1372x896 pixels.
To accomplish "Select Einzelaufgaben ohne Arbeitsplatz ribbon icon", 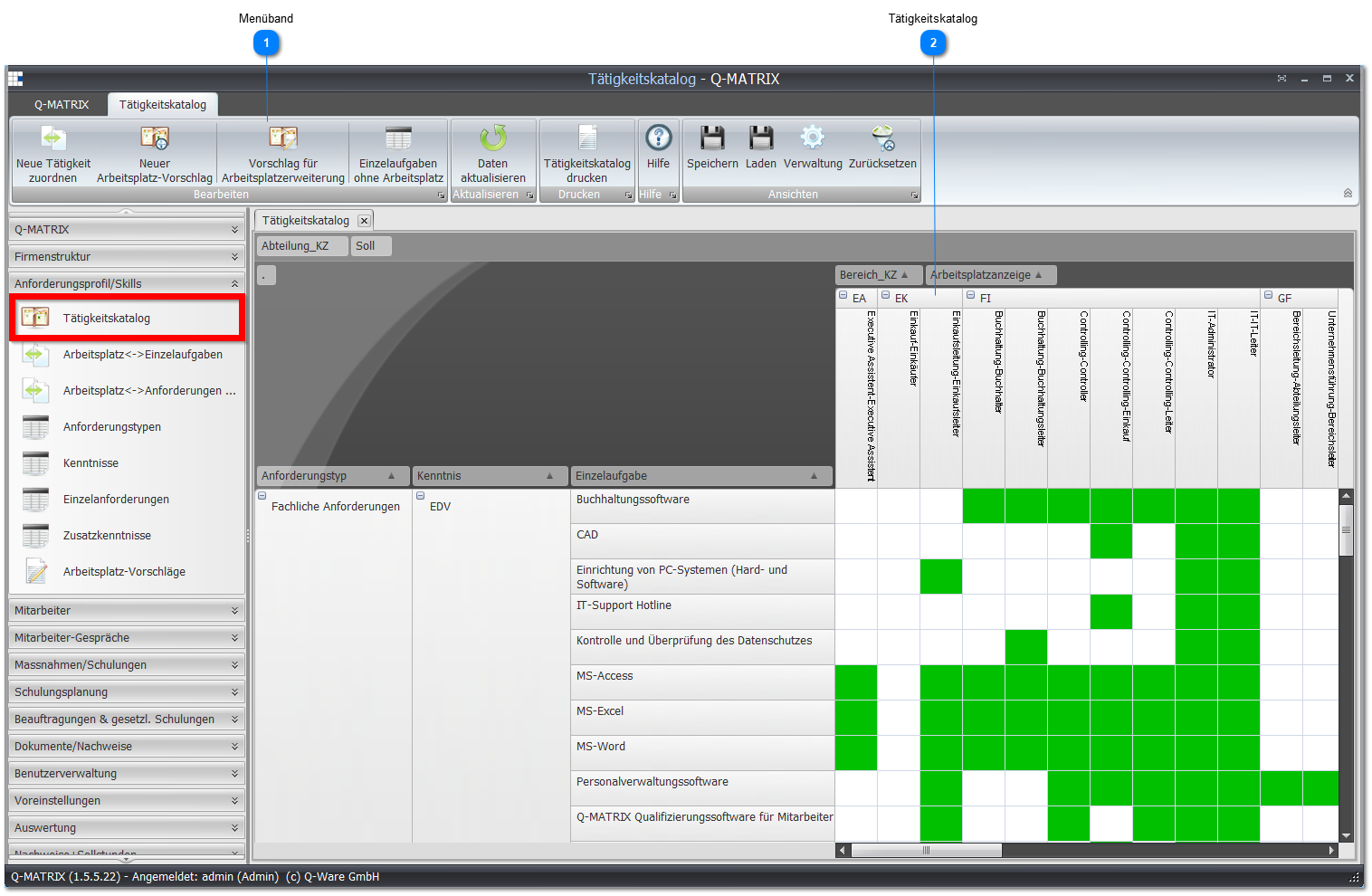I will pos(398,138).
